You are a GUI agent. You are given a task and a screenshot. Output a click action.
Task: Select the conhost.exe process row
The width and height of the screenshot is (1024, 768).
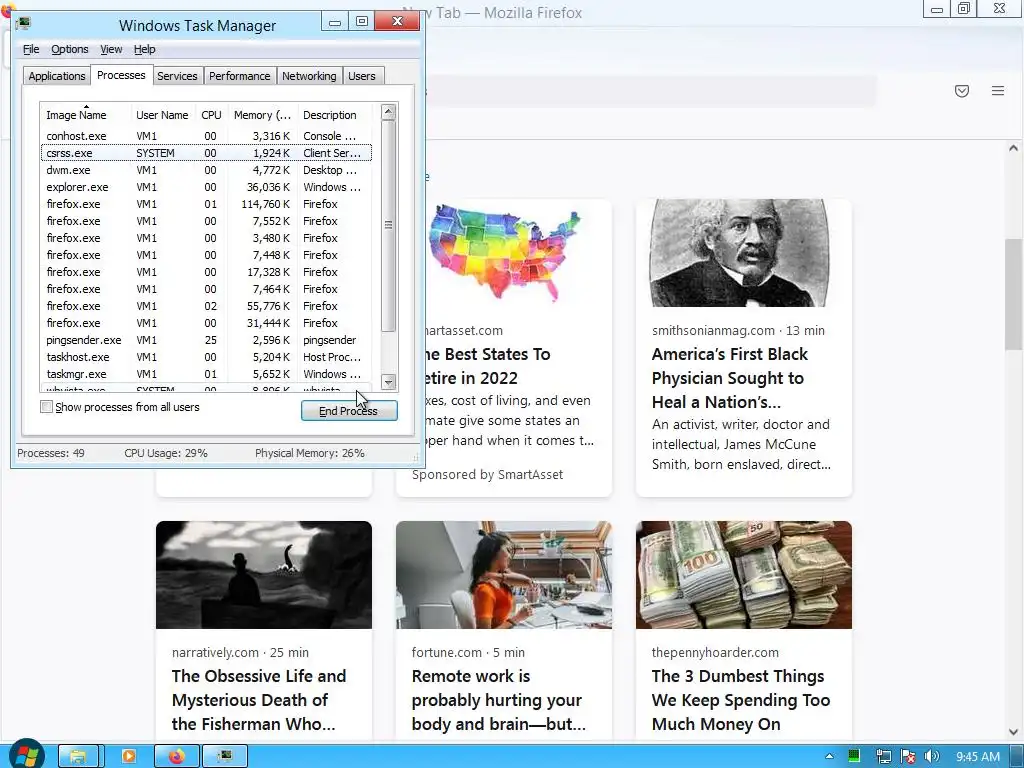coord(206,136)
